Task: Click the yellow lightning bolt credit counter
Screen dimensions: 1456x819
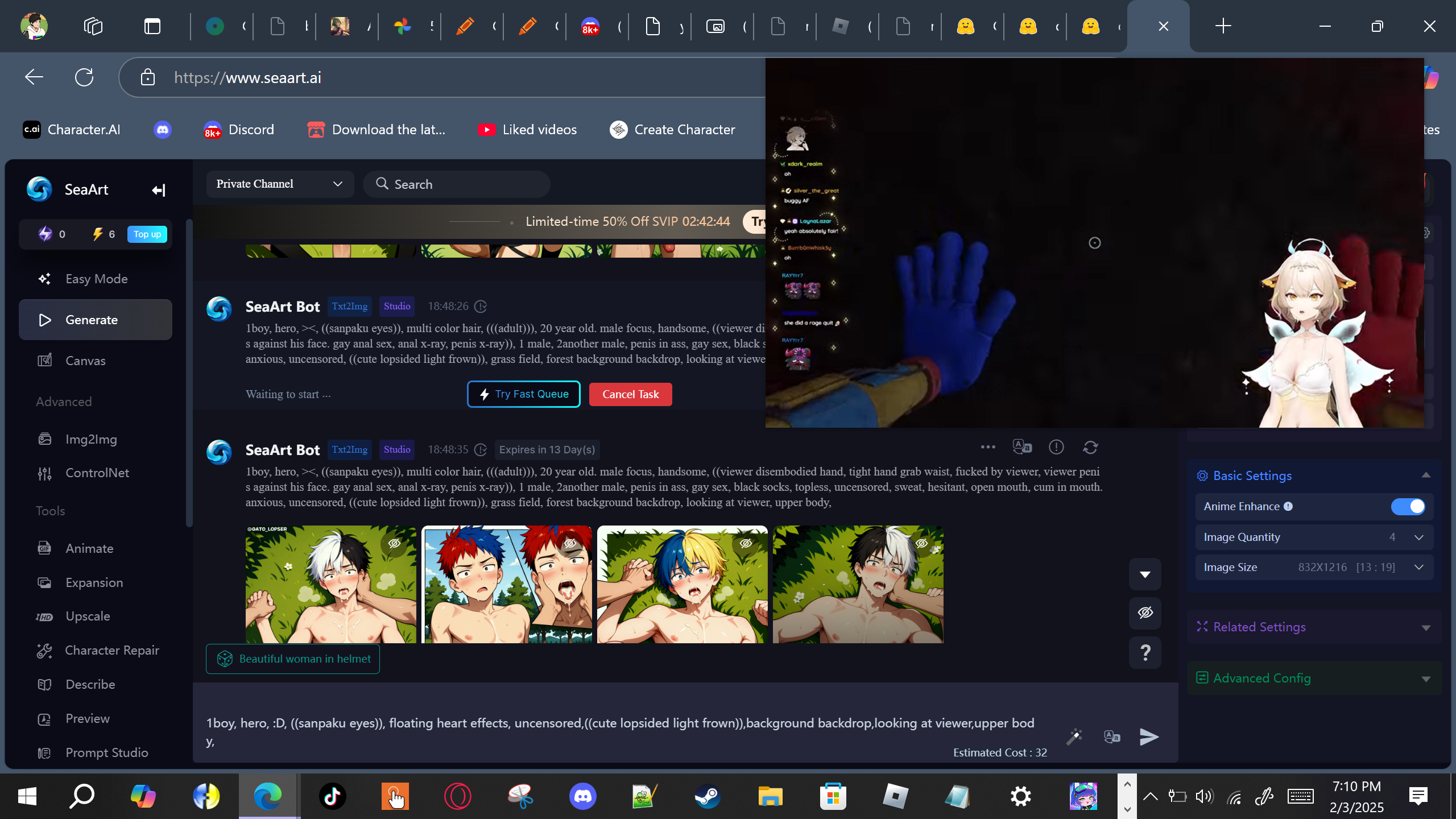Action: click(104, 234)
